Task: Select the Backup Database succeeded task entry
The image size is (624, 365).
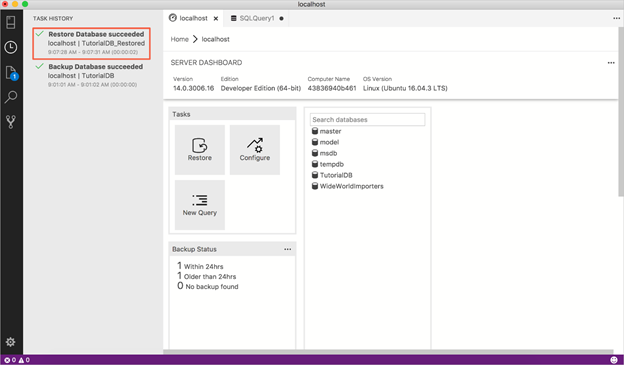Action: click(92, 75)
